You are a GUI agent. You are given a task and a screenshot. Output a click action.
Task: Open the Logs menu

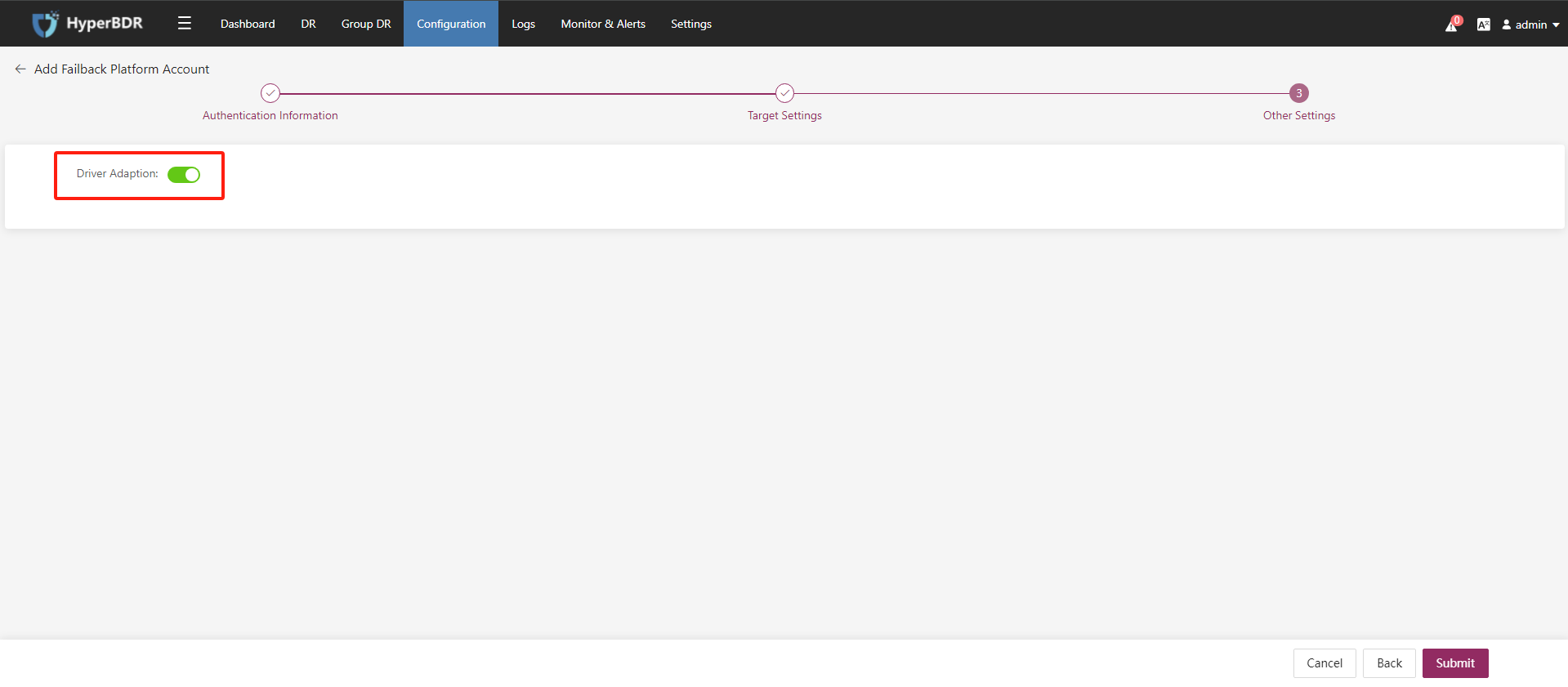pyautogui.click(x=523, y=24)
